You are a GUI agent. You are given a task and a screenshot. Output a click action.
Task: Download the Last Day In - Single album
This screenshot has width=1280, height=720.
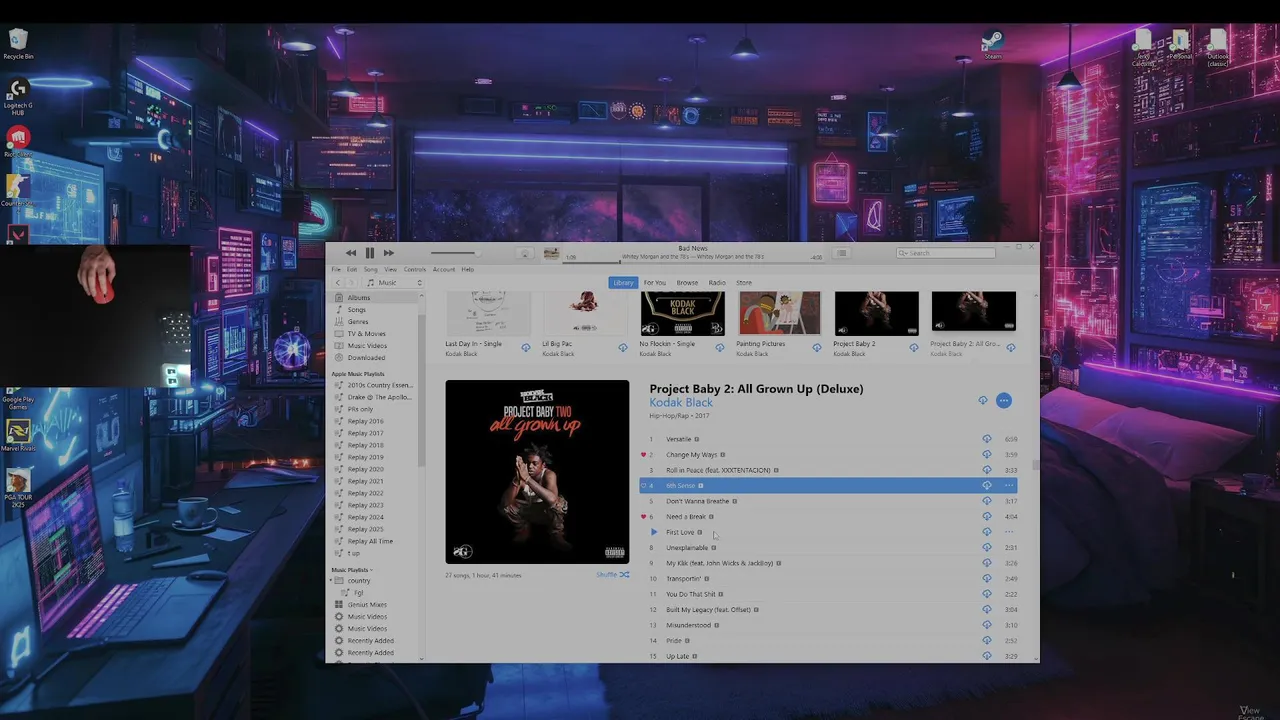coord(525,348)
